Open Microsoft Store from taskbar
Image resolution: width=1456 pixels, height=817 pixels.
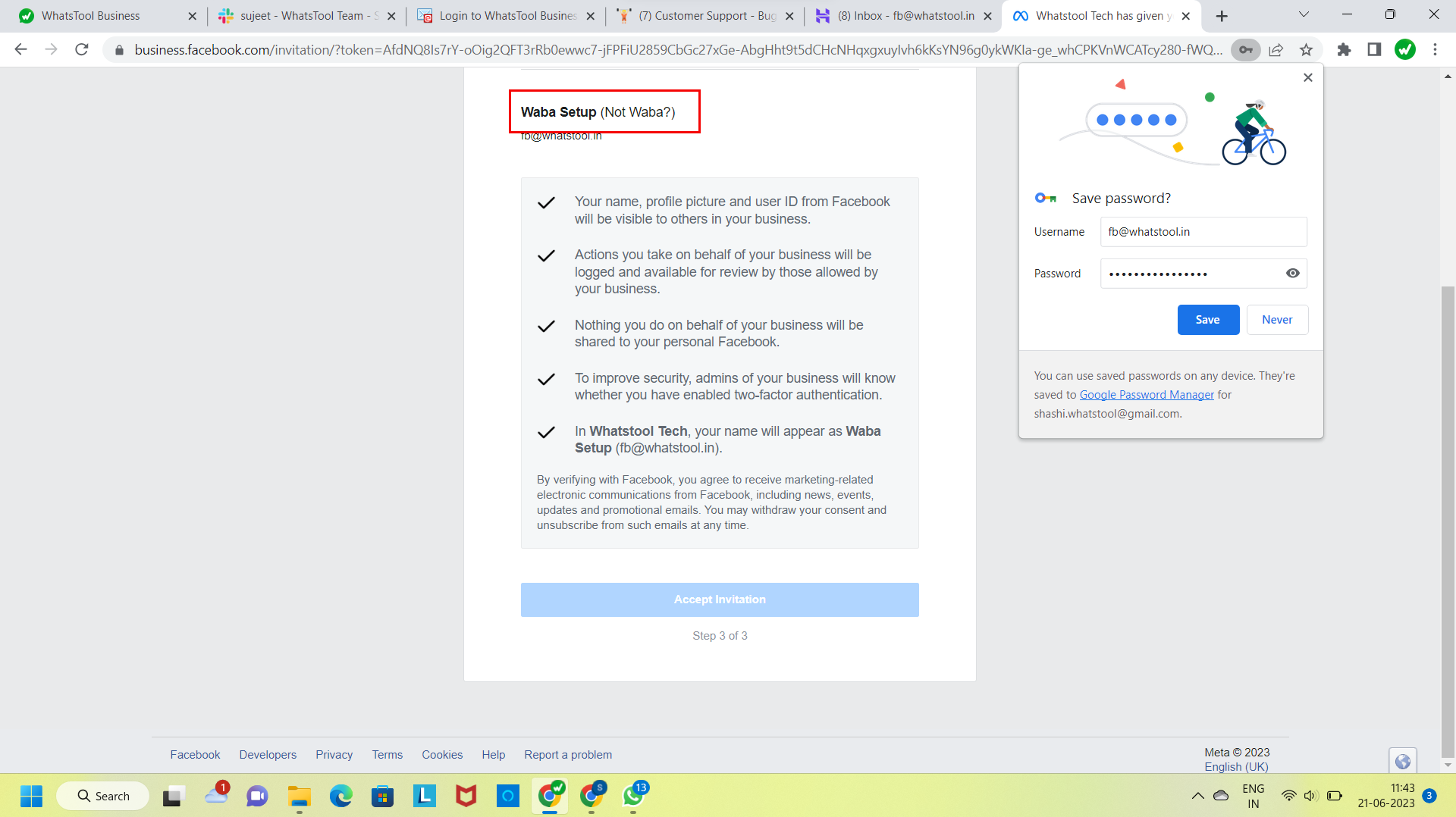(382, 796)
